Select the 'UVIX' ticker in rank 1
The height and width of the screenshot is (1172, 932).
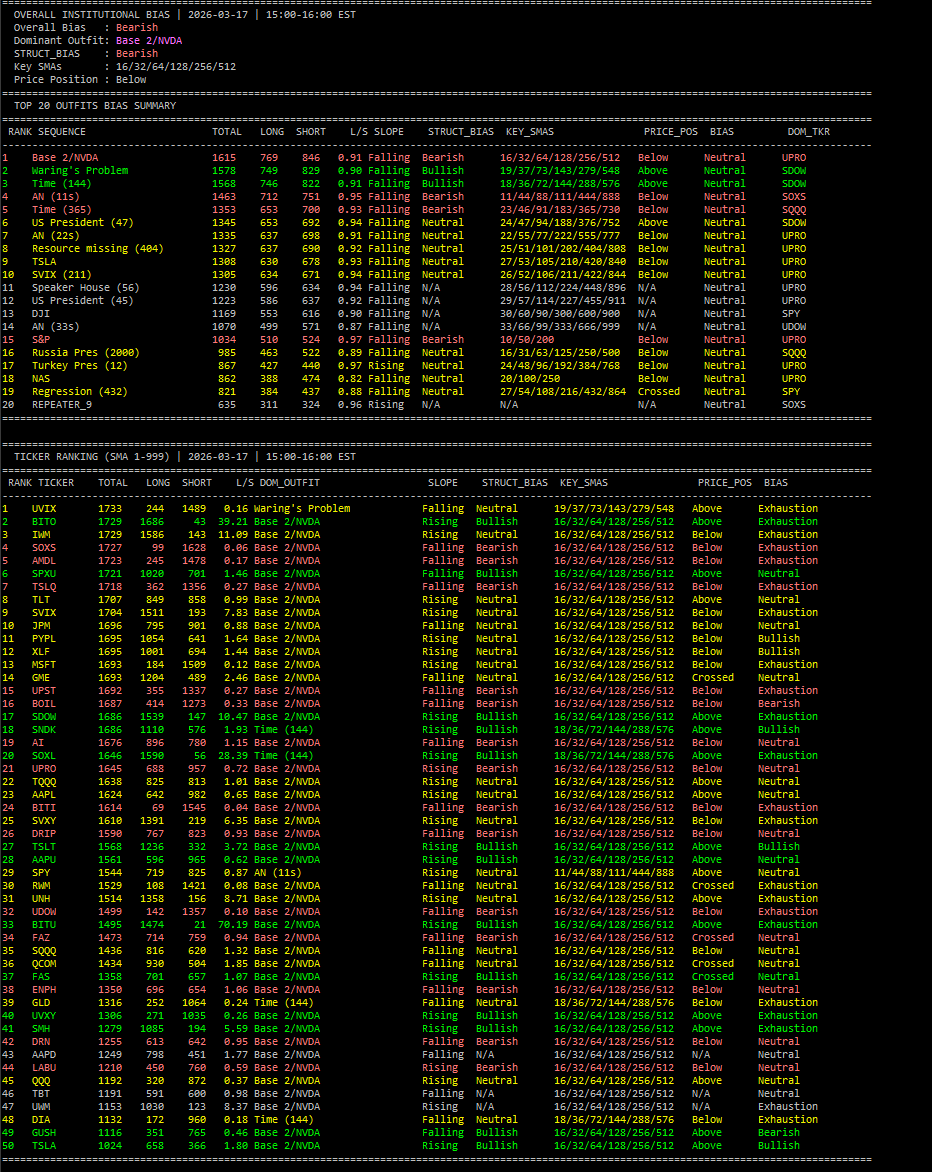pos(44,508)
